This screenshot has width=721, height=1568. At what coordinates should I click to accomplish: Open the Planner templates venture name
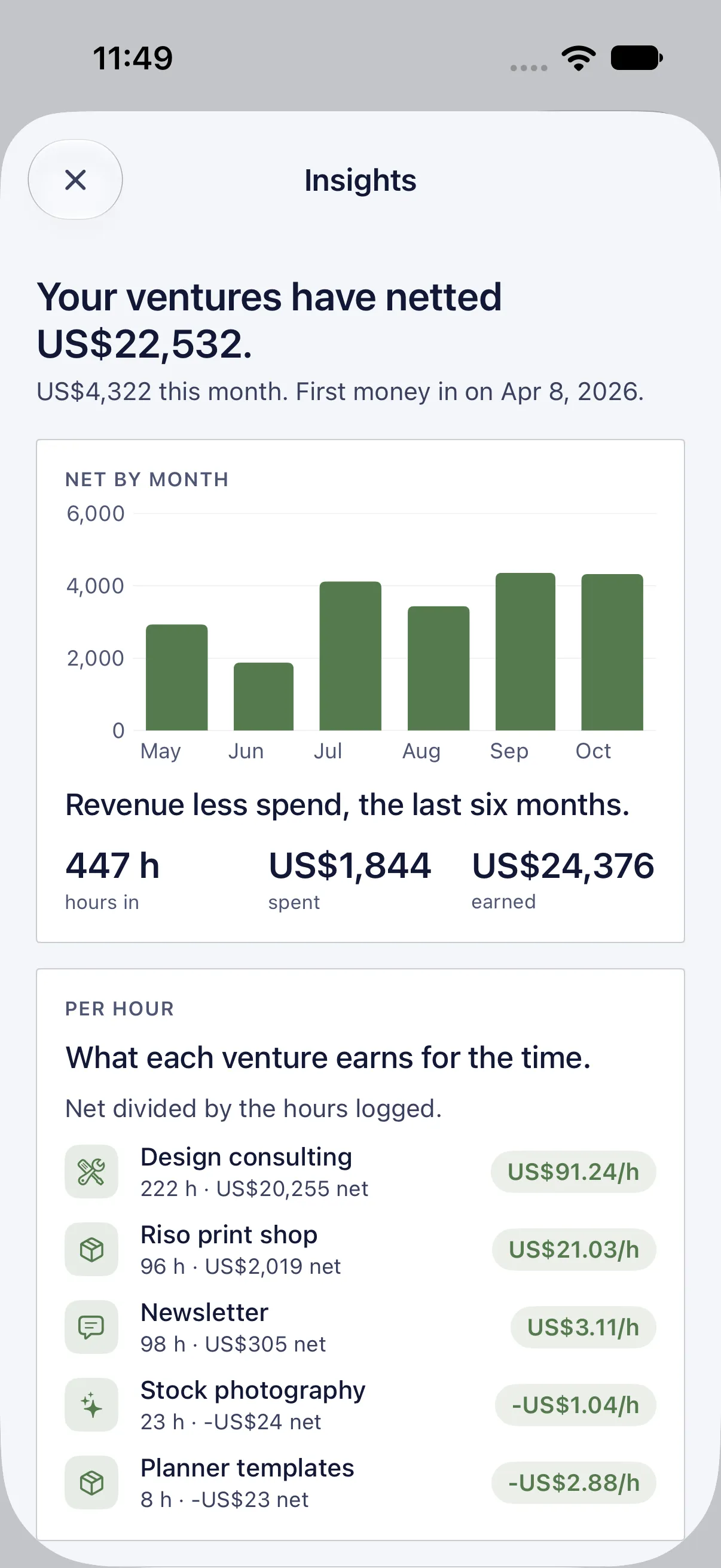(x=247, y=1468)
